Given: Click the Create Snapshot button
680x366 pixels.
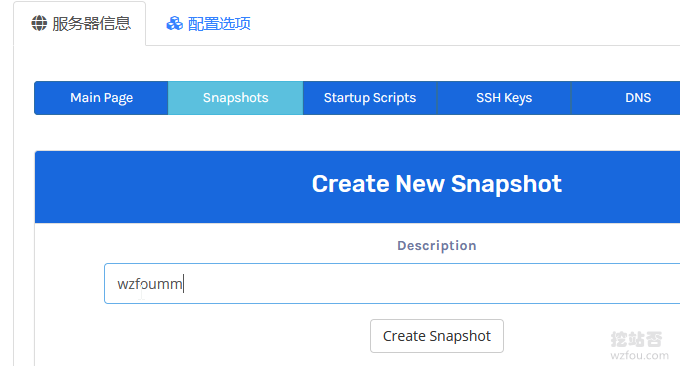Looking at the screenshot, I should pos(437,336).
